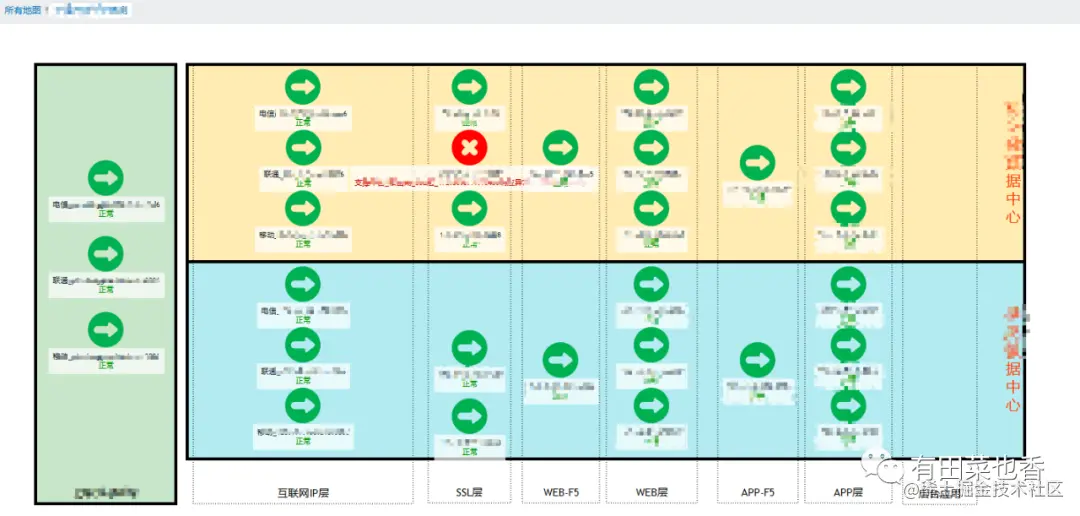Click the 互联网IP层 column label
Image resolution: width=1080 pixels, height=516 pixels.
point(303,493)
